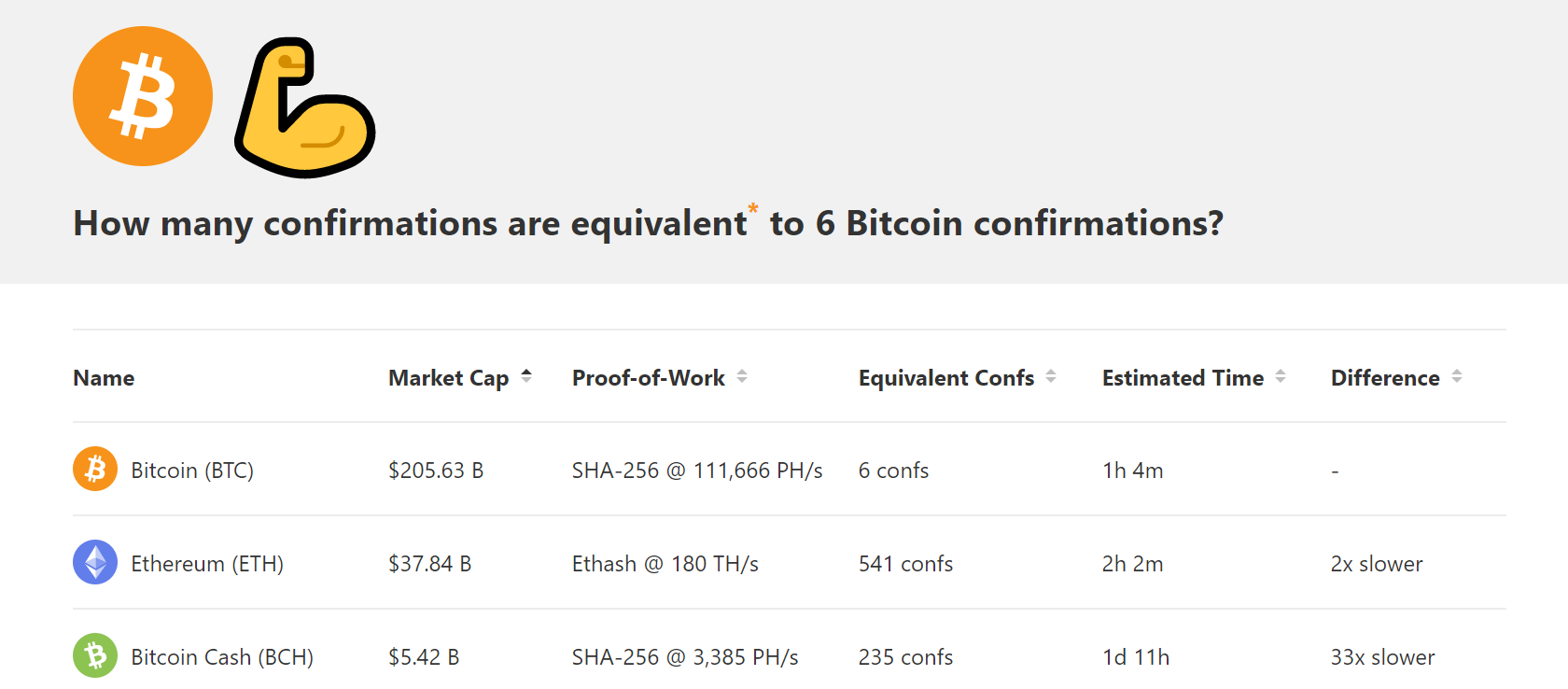The image size is (1568, 689).
Task: Sort by Proof-of-Work using the arrow icon
Action: 742,376
